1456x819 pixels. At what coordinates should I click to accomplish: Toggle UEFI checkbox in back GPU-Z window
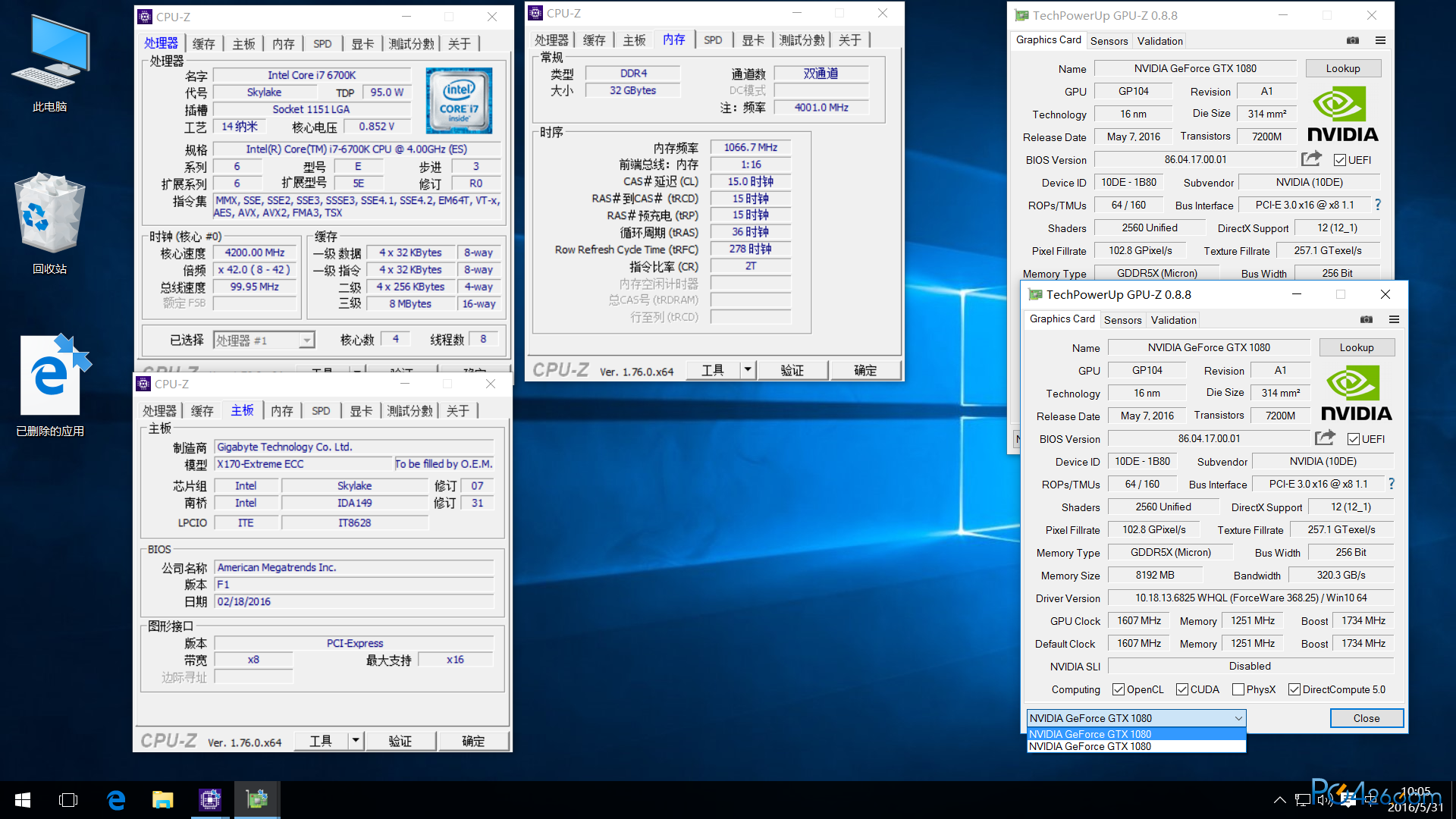[x=1339, y=160]
